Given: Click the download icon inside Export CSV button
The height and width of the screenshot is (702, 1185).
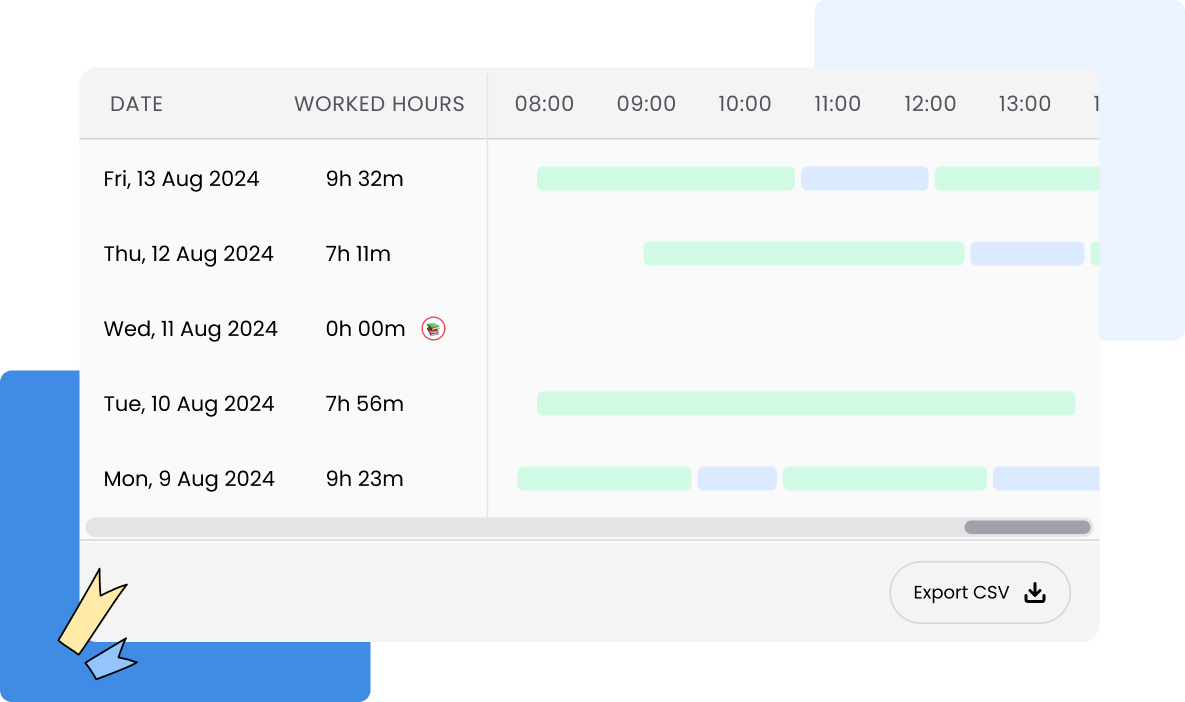Looking at the screenshot, I should [1033, 592].
